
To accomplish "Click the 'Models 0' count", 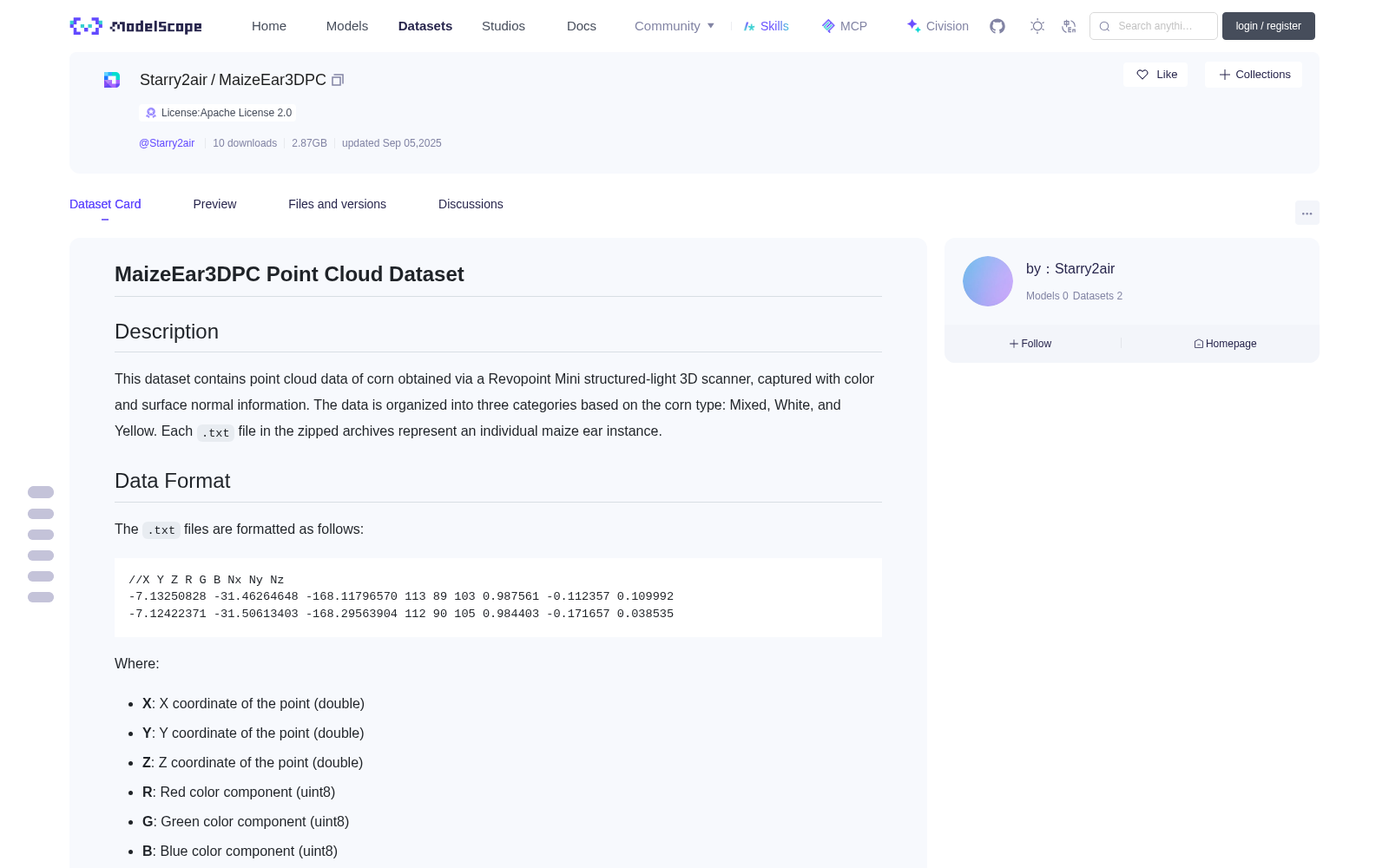I will [x=1047, y=296].
